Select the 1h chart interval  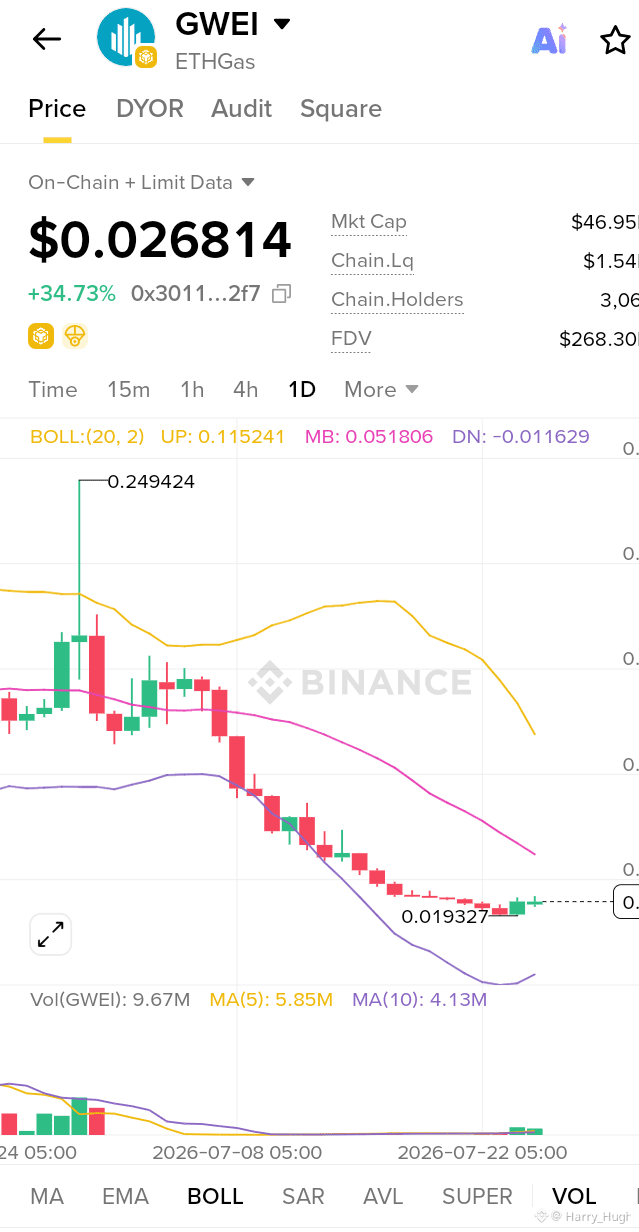192,389
